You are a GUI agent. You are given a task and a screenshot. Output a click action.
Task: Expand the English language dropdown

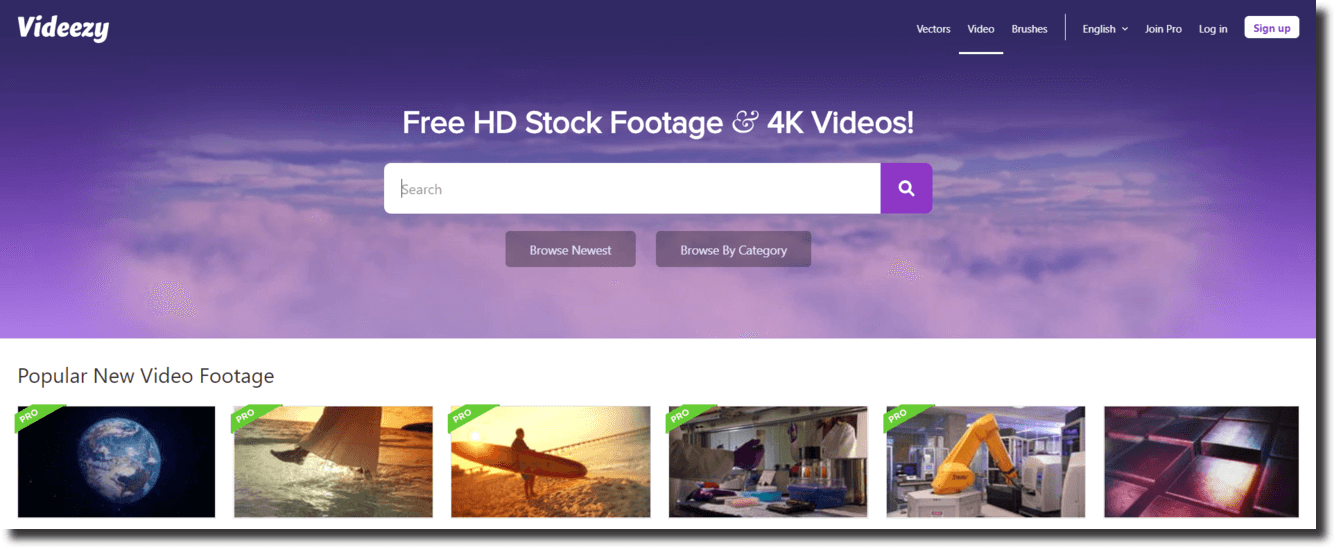1105,29
